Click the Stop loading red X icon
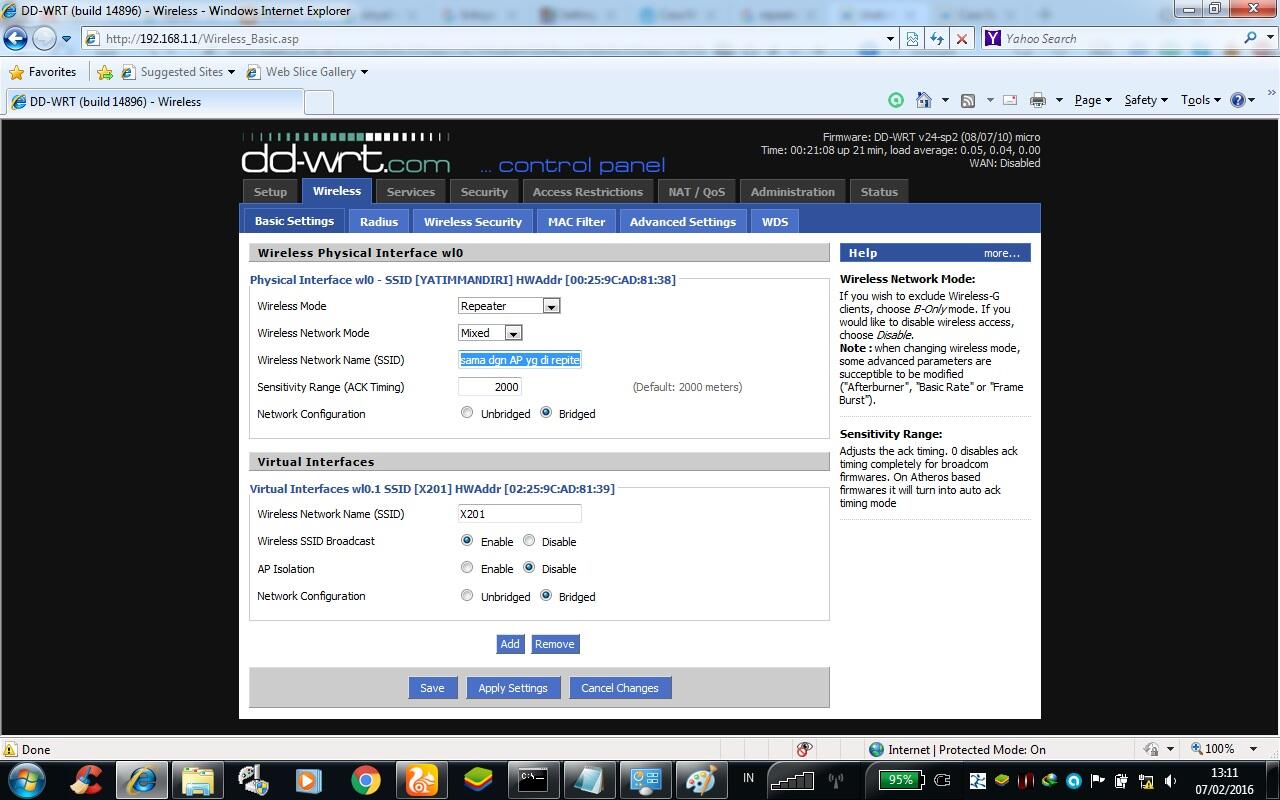The width and height of the screenshot is (1280, 800). (x=961, y=39)
